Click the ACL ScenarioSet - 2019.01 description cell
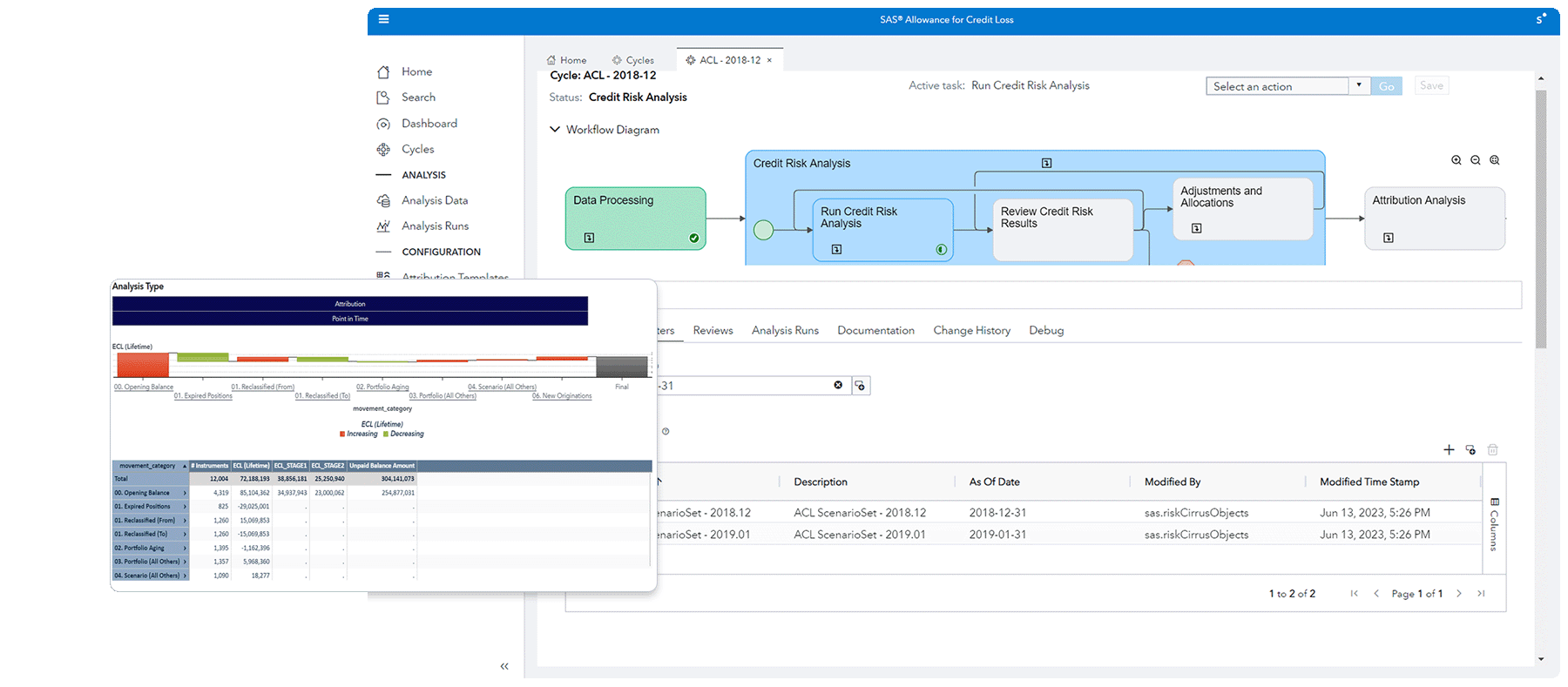 859,535
